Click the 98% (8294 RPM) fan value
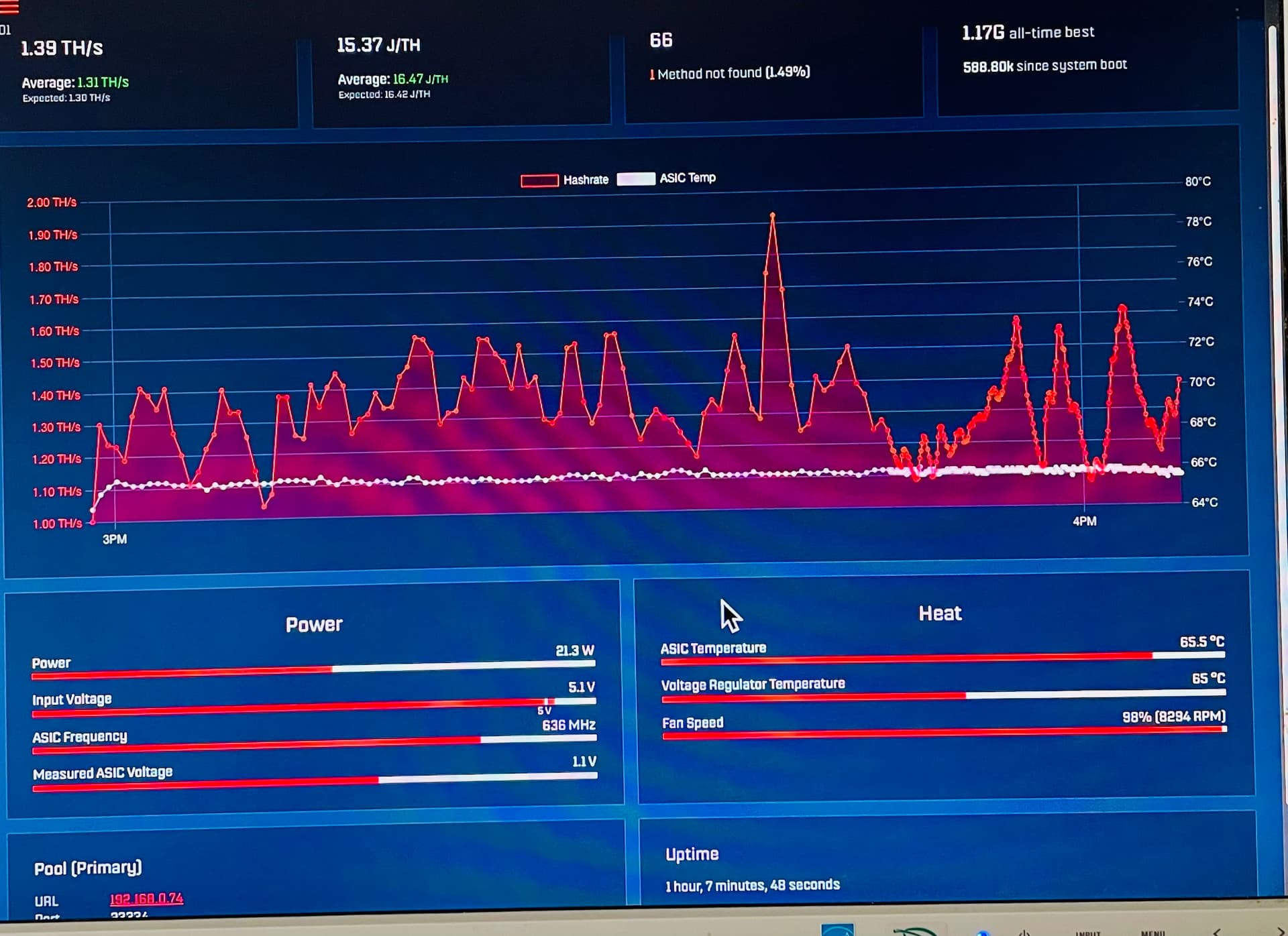Screen dimensions: 1288x936 tap(1174, 716)
